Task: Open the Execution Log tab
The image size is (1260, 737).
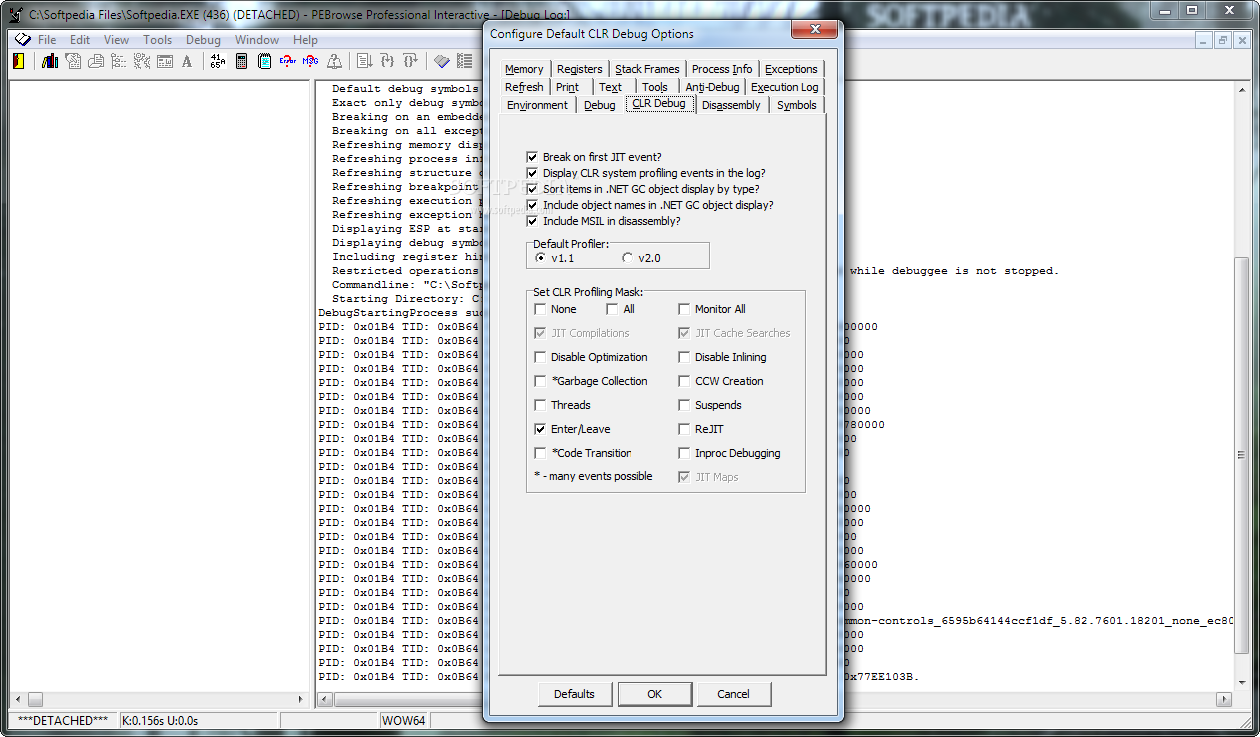Action: [785, 87]
